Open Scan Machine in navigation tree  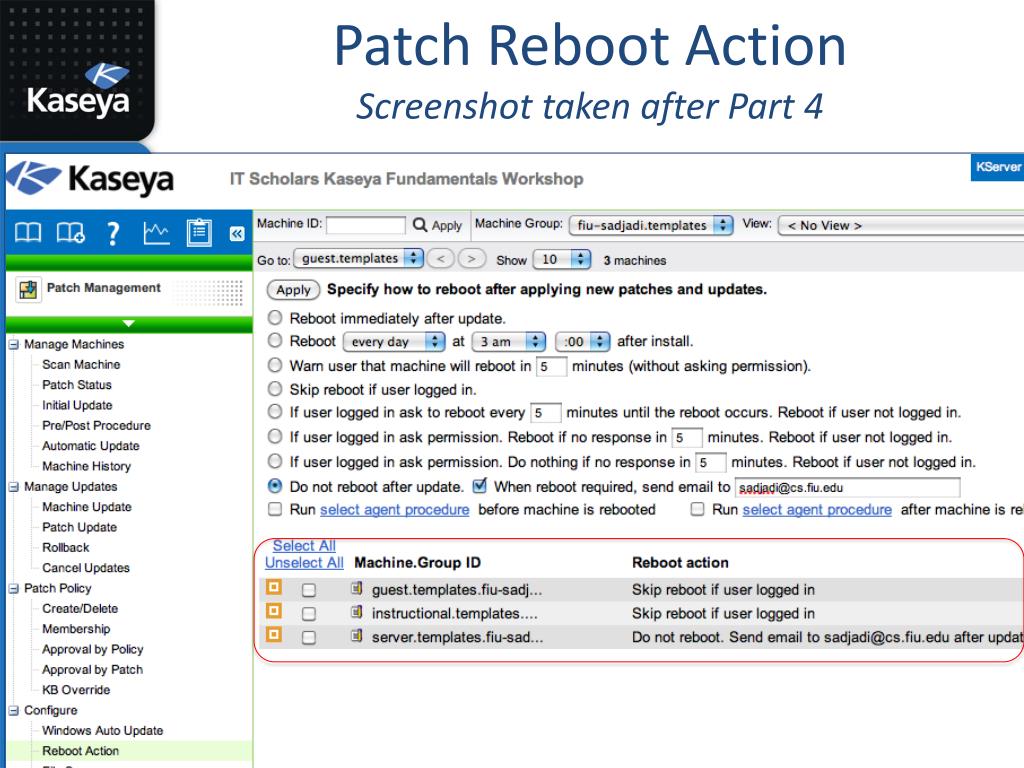[81, 364]
